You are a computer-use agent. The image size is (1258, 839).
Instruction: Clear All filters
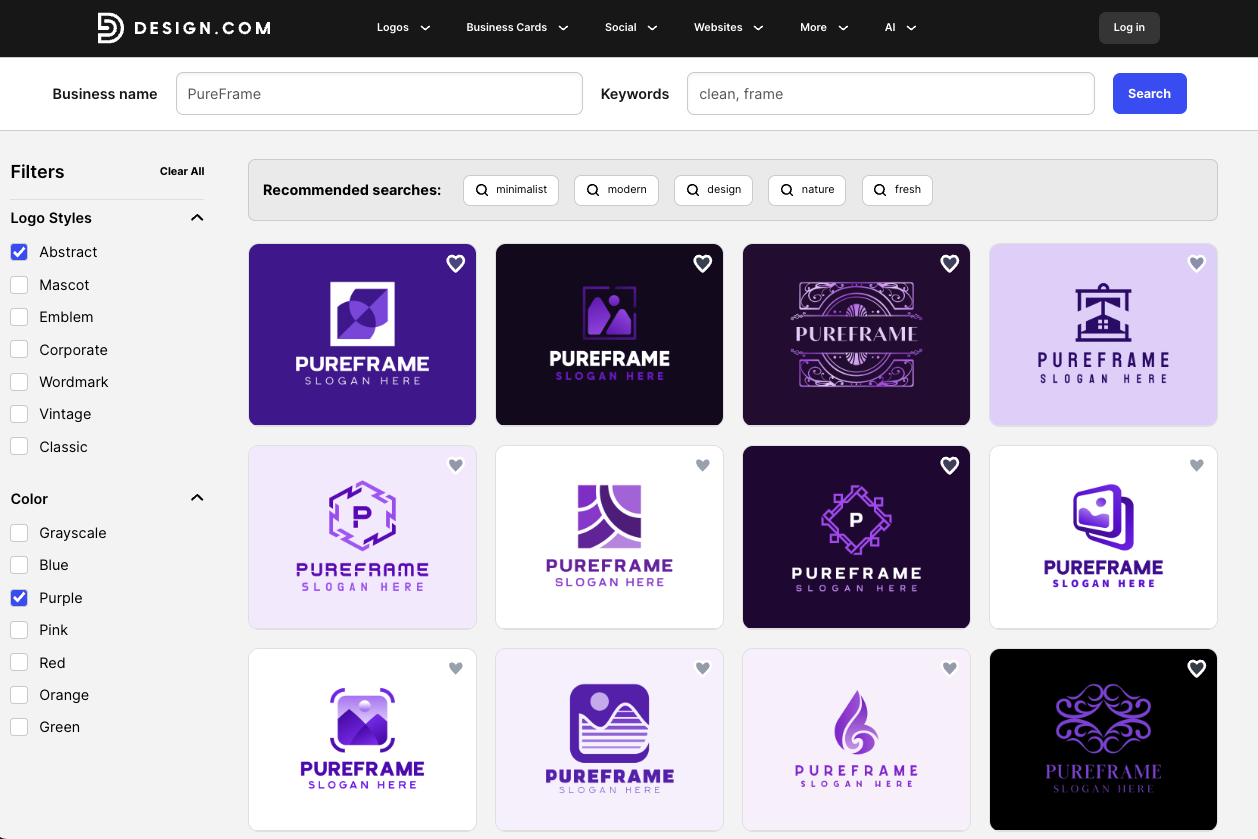[182, 171]
